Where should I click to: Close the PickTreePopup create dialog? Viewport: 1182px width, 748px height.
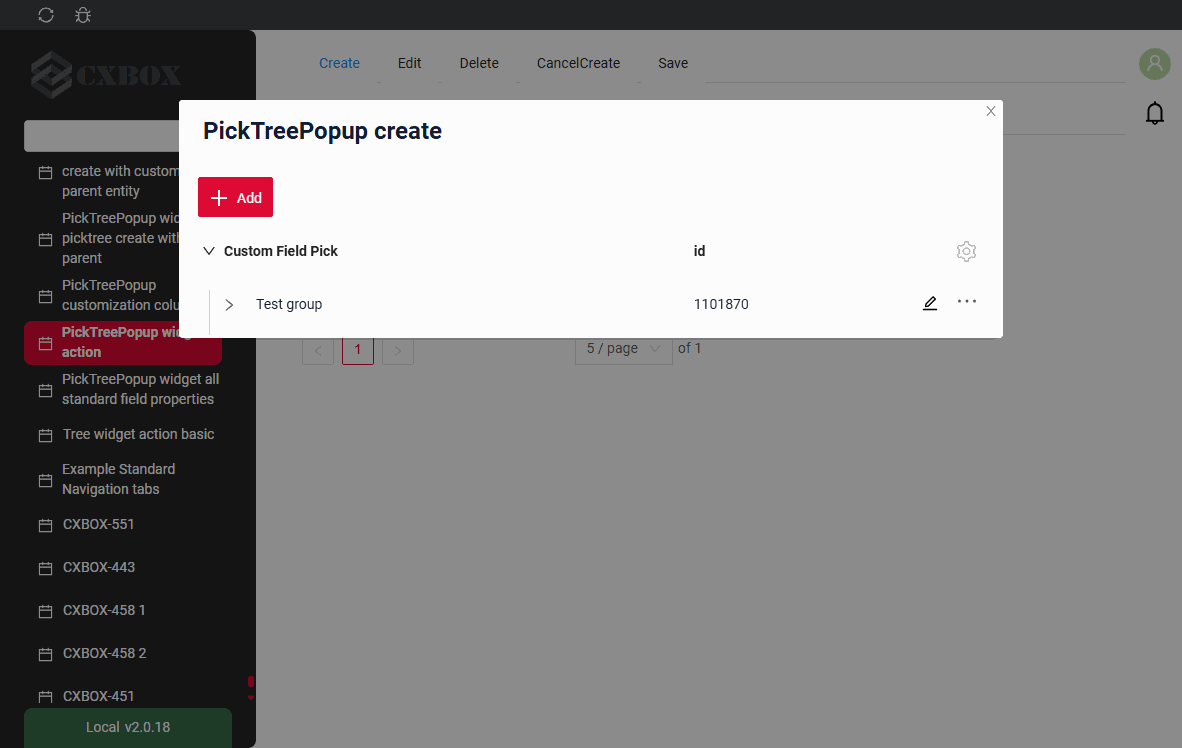click(x=991, y=111)
